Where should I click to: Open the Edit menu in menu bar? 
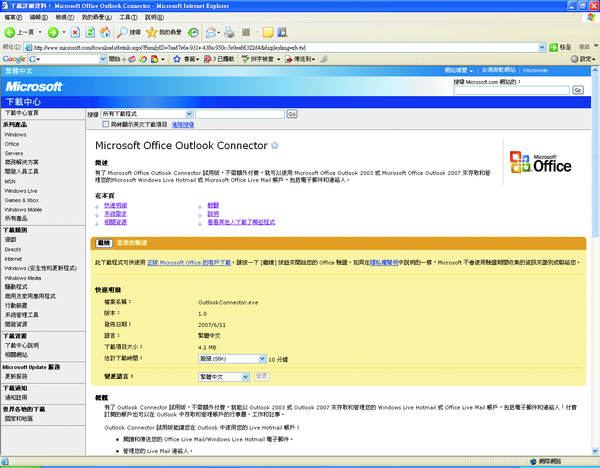[x=39, y=17]
